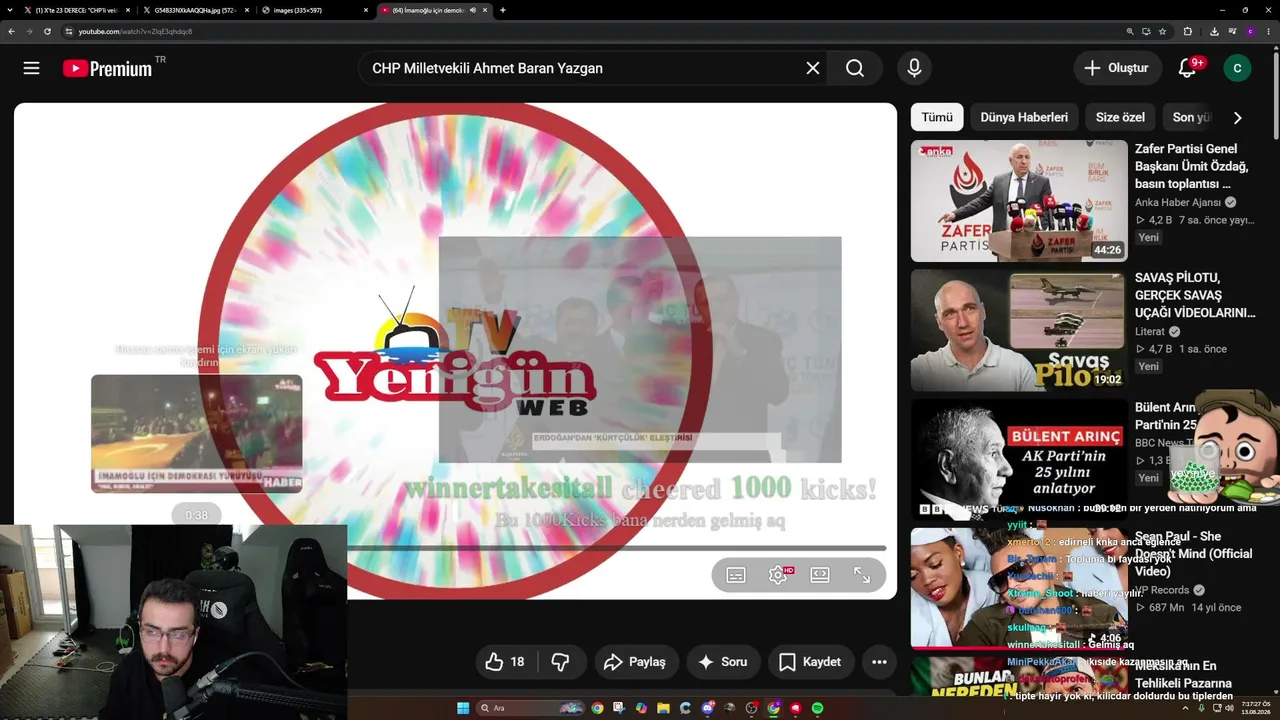Open the Zafer Partisi press conference thumbnail
1280x720 pixels.
pyautogui.click(x=1019, y=201)
